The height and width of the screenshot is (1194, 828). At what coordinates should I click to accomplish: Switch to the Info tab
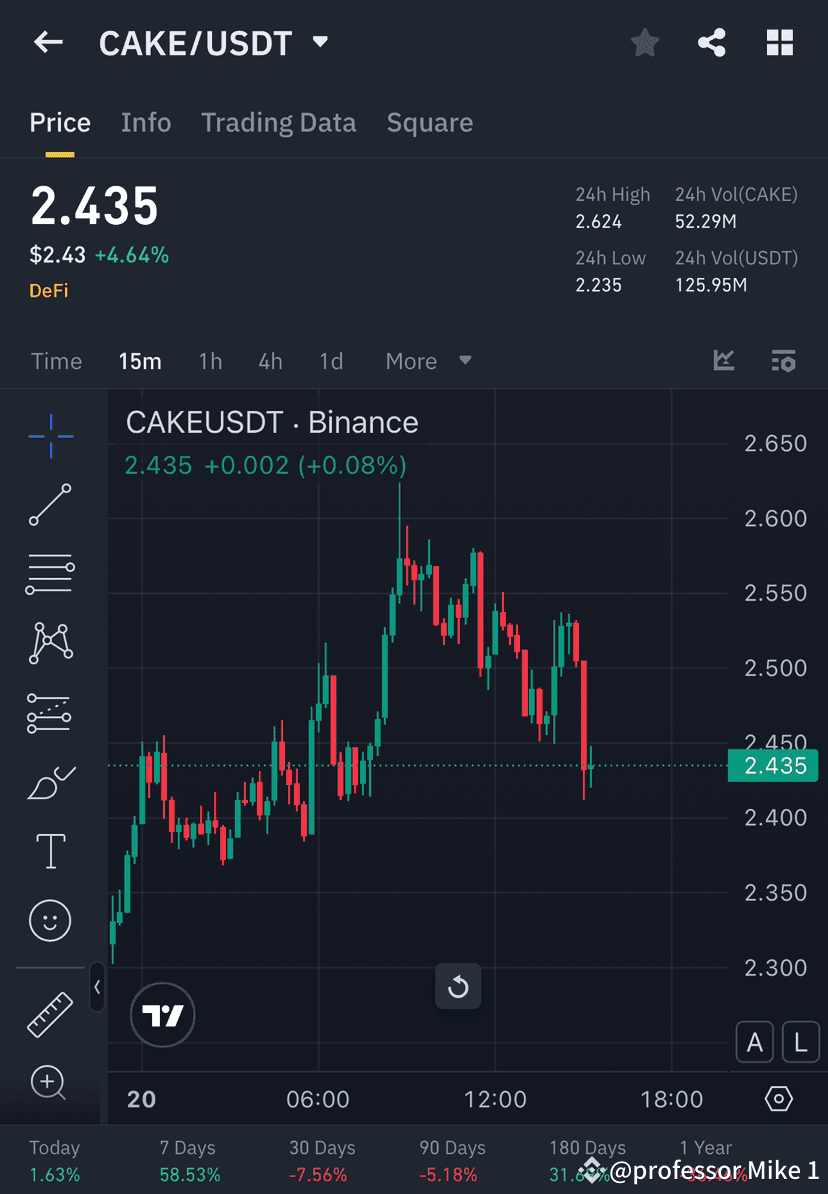[x=146, y=122]
